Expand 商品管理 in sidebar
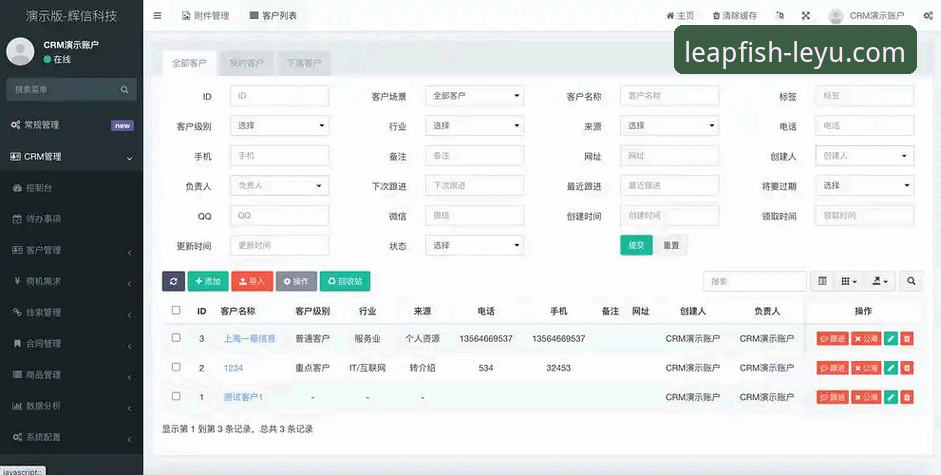The height and width of the screenshot is (475, 941). (71, 375)
